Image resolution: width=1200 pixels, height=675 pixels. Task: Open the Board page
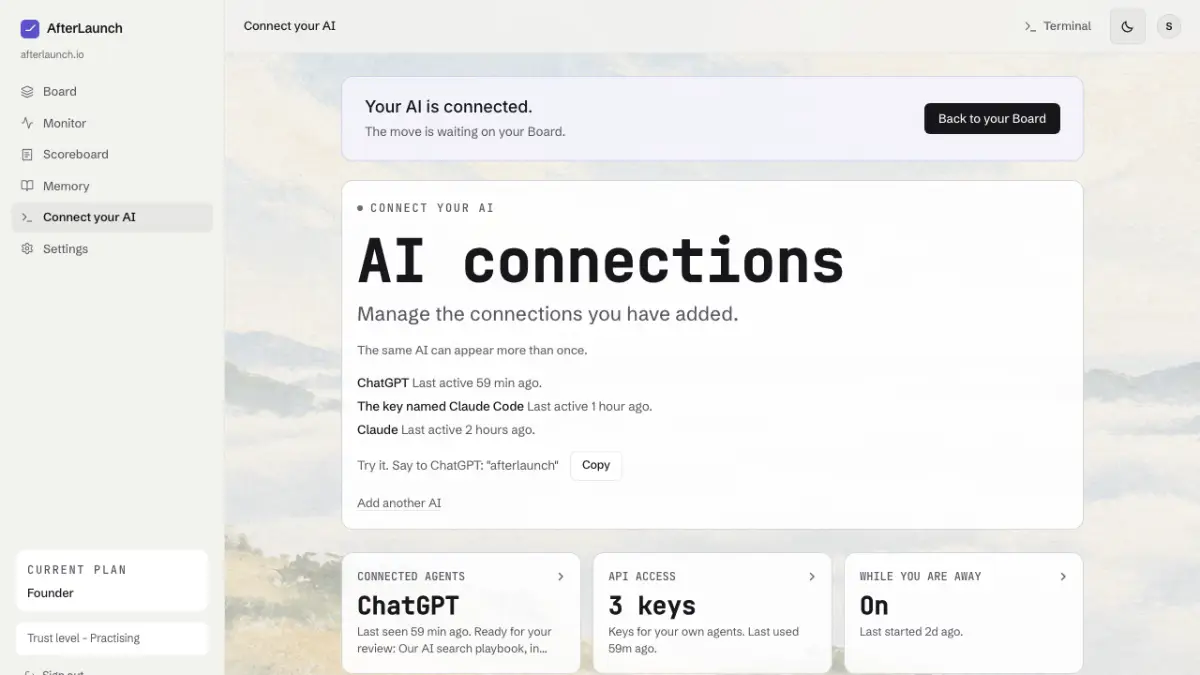[x=112, y=91]
